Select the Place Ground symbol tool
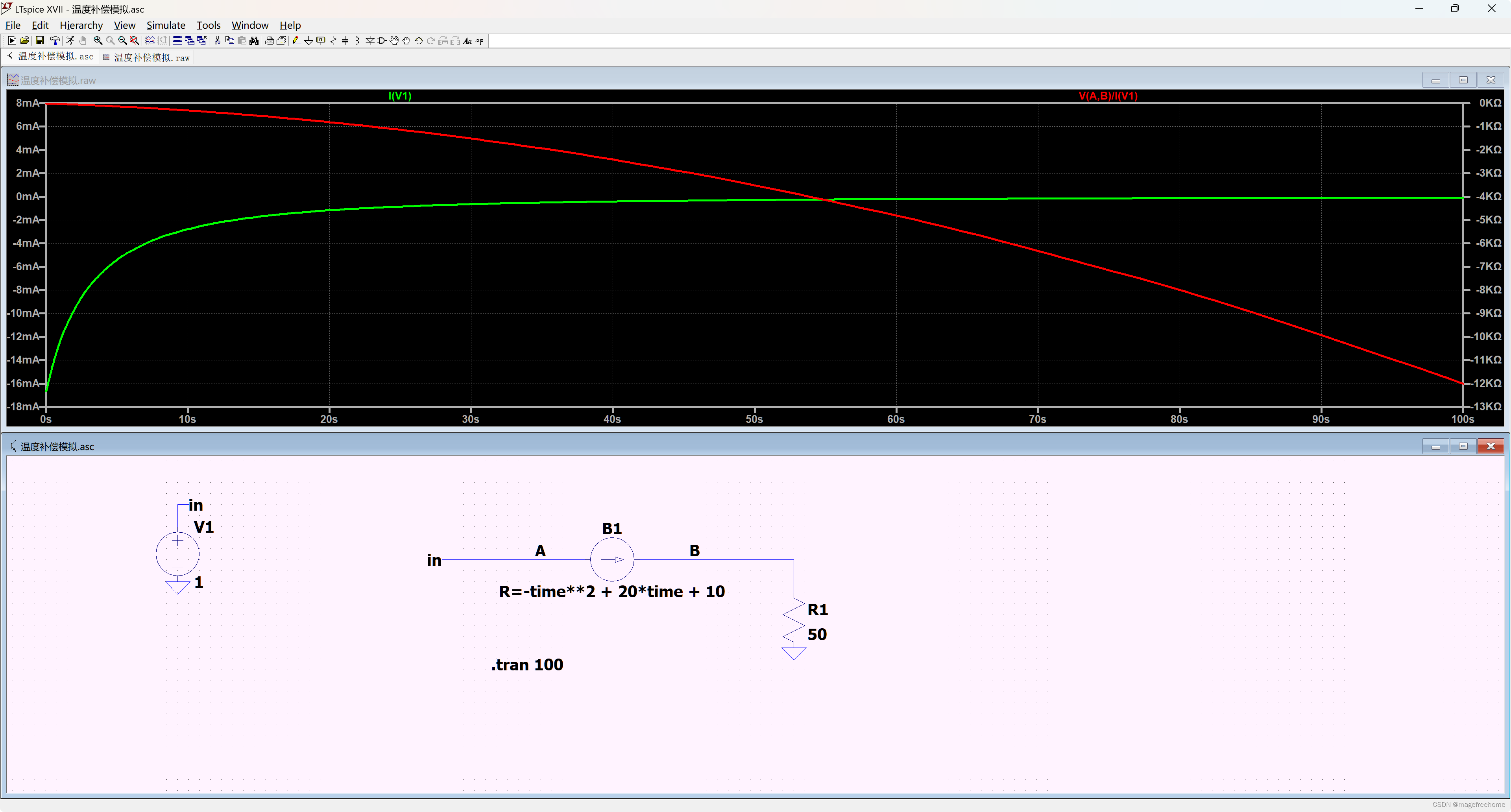Viewport: 1511px width, 812px height. [x=308, y=41]
